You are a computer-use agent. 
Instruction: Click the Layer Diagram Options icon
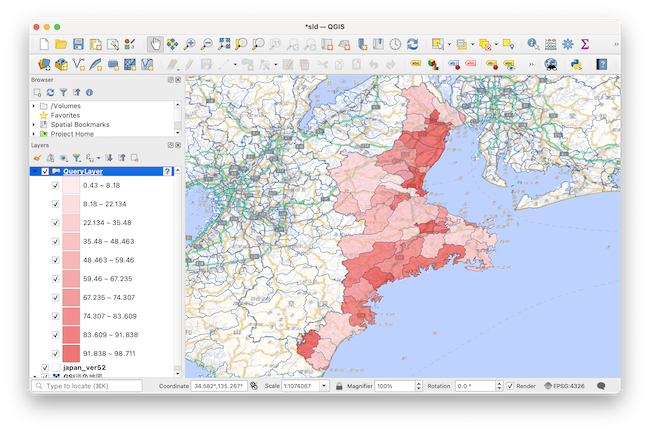tap(433, 64)
